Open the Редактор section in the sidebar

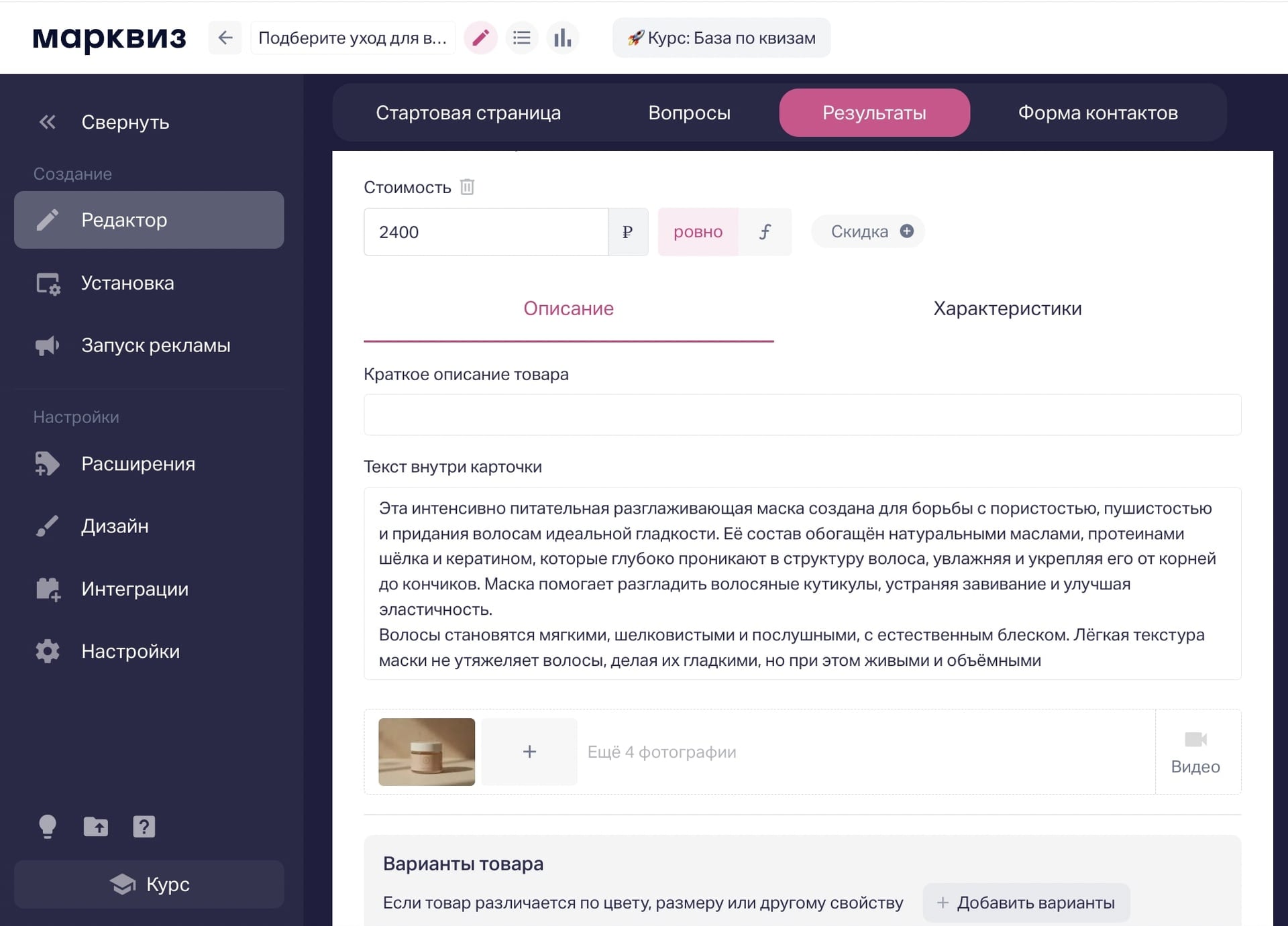[x=123, y=219]
